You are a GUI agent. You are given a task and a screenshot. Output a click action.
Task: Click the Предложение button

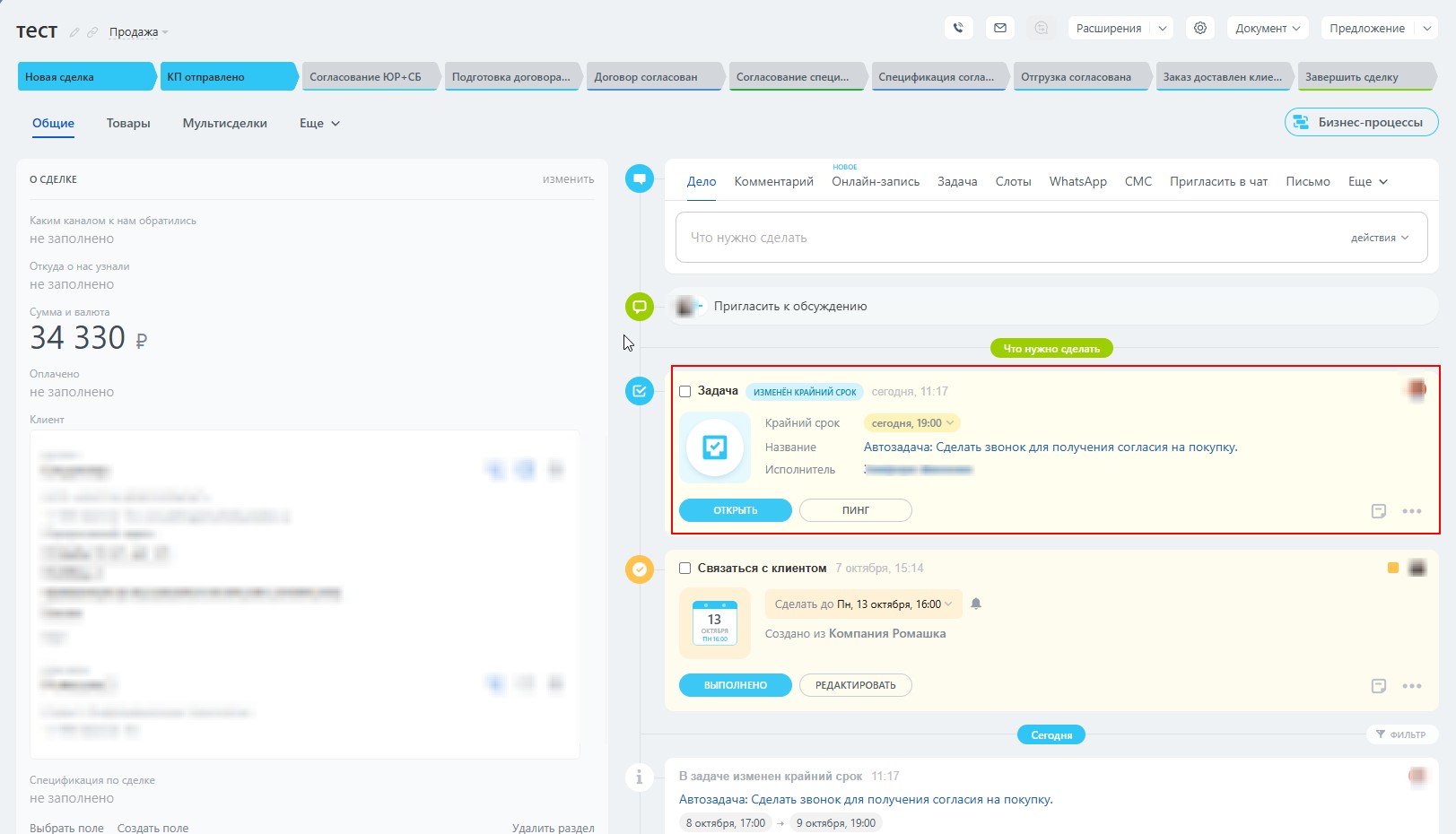[1367, 28]
